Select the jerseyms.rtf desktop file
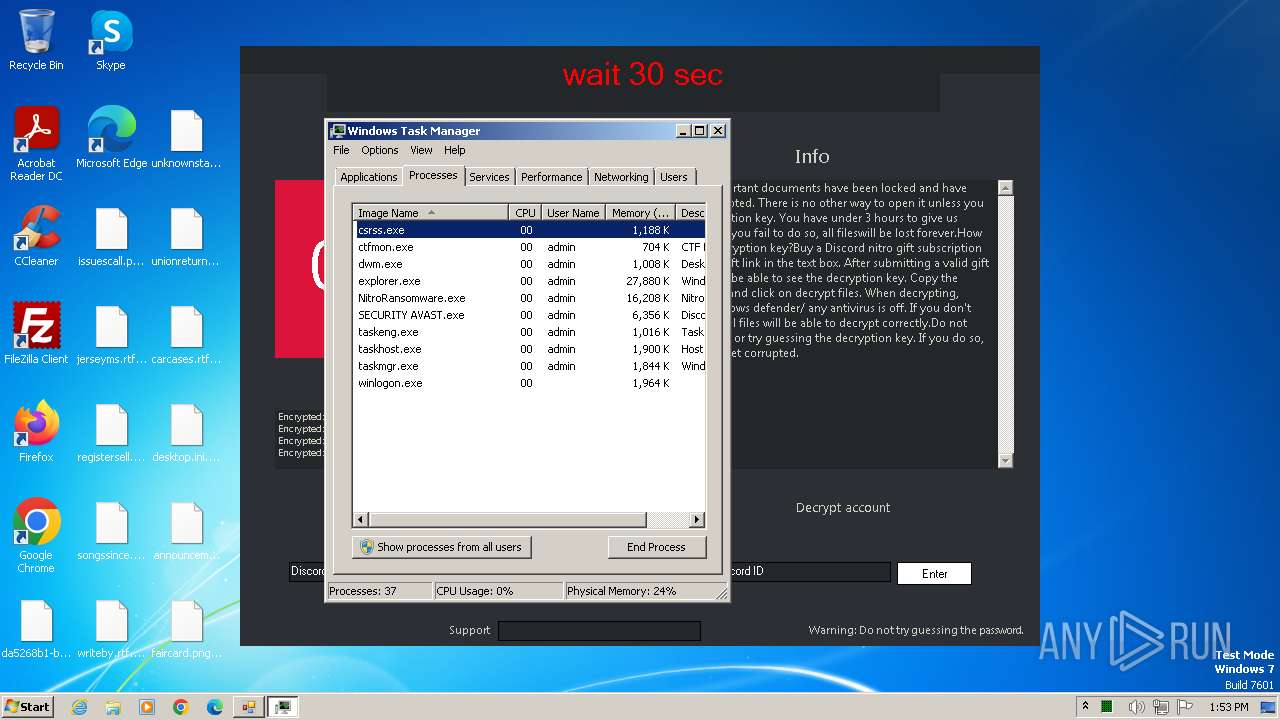Image resolution: width=1280 pixels, height=720 pixels. pyautogui.click(x=111, y=334)
